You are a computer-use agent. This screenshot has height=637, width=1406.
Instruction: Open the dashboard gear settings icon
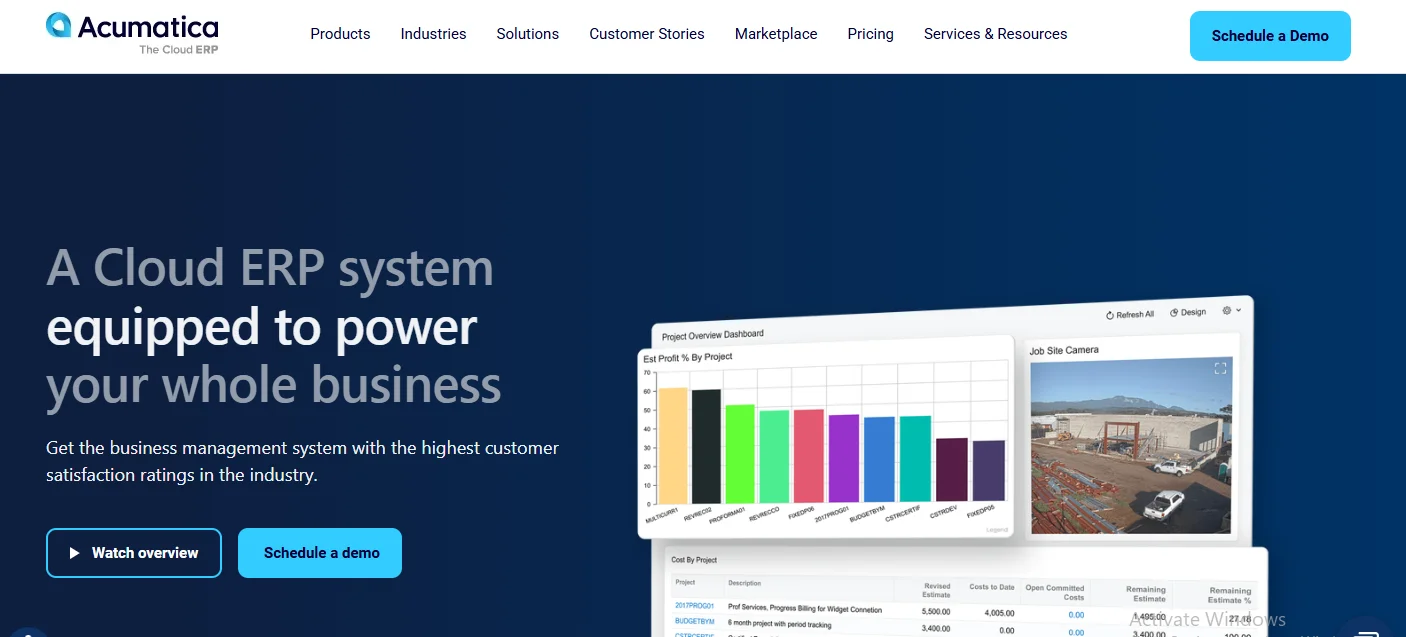pos(1227,311)
